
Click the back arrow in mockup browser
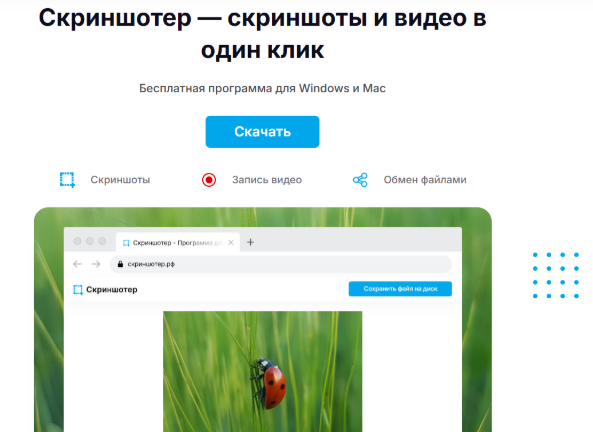(x=78, y=264)
